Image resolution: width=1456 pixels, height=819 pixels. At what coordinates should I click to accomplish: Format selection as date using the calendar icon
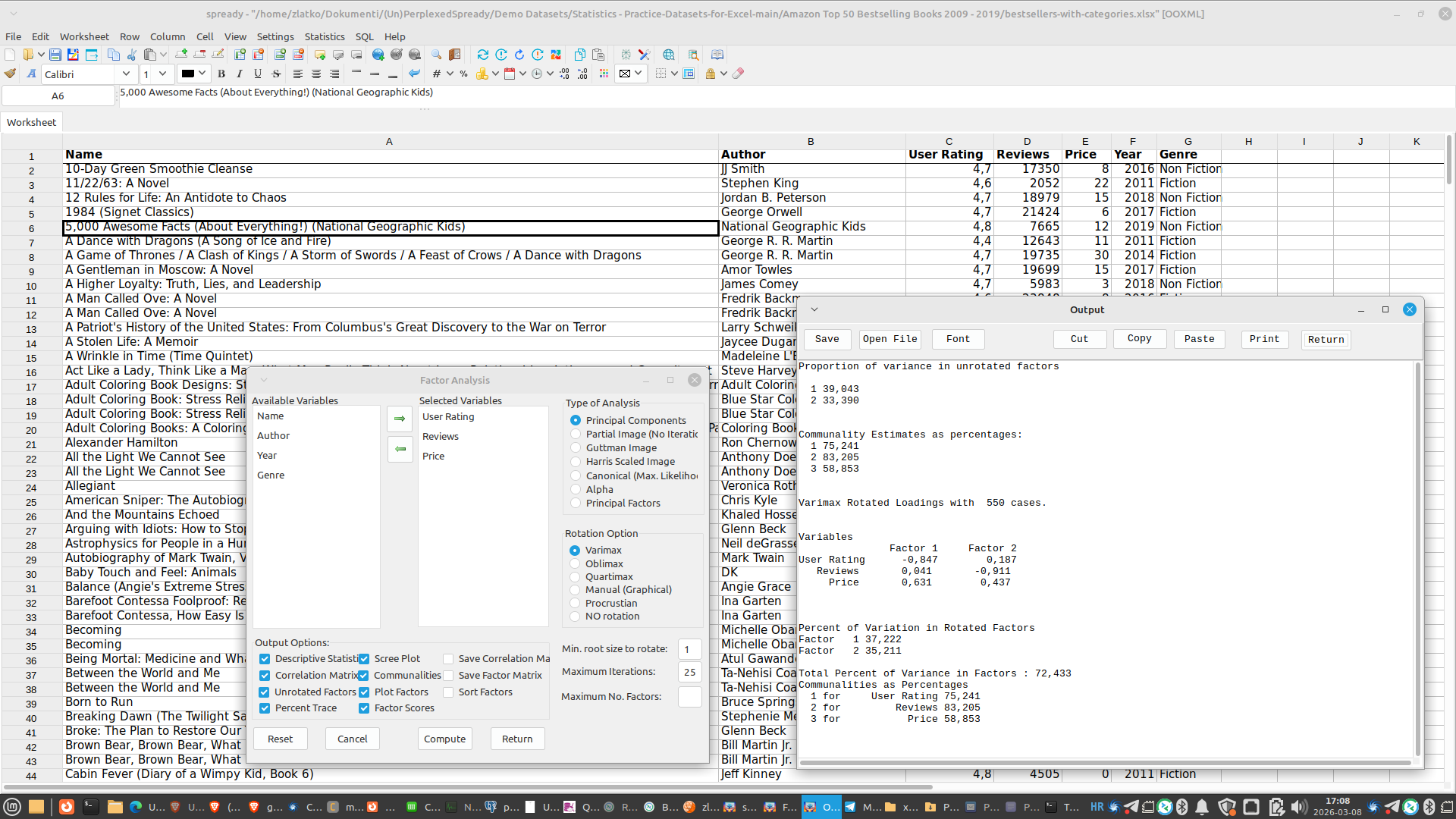[510, 74]
